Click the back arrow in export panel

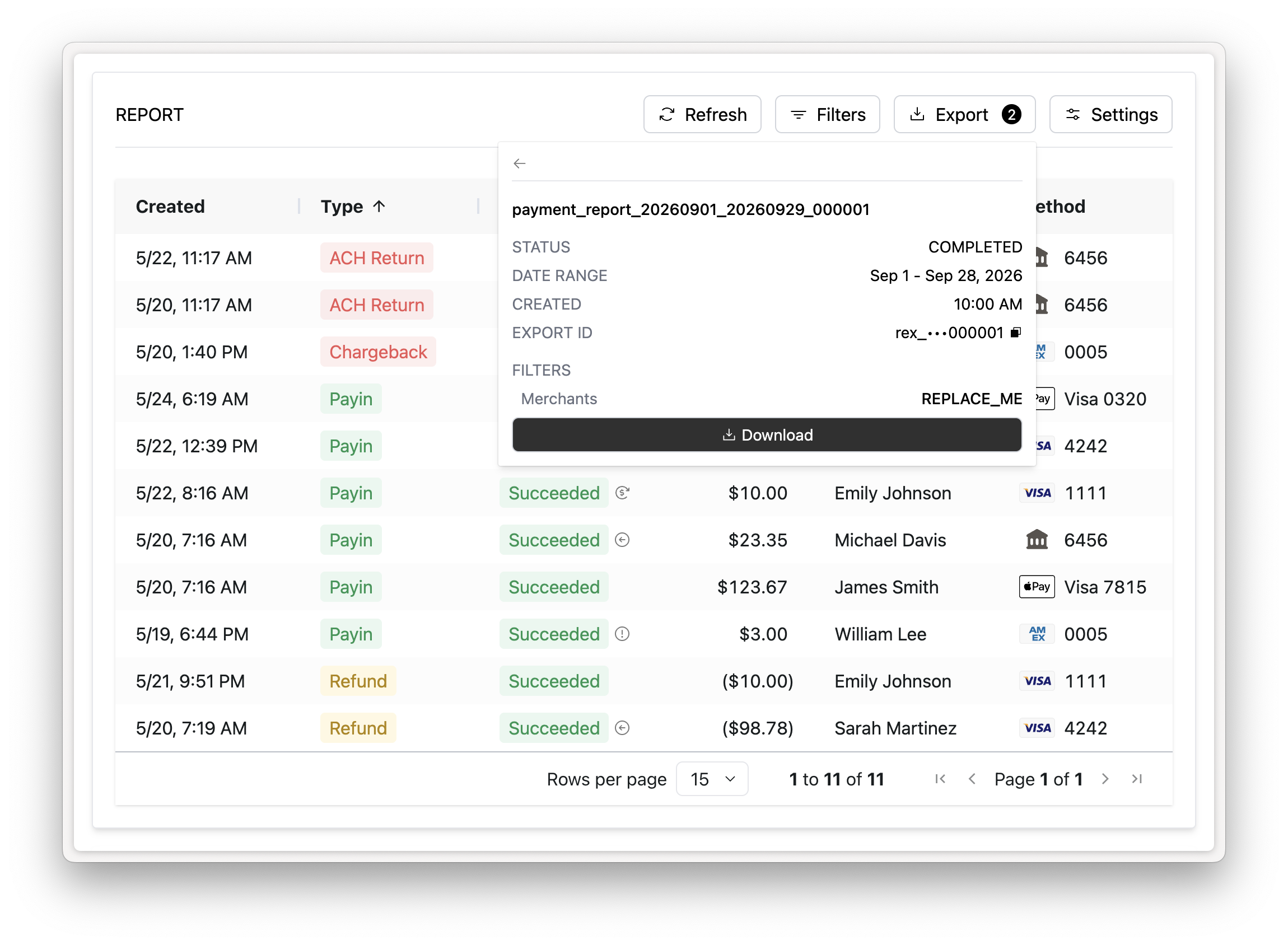(520, 163)
